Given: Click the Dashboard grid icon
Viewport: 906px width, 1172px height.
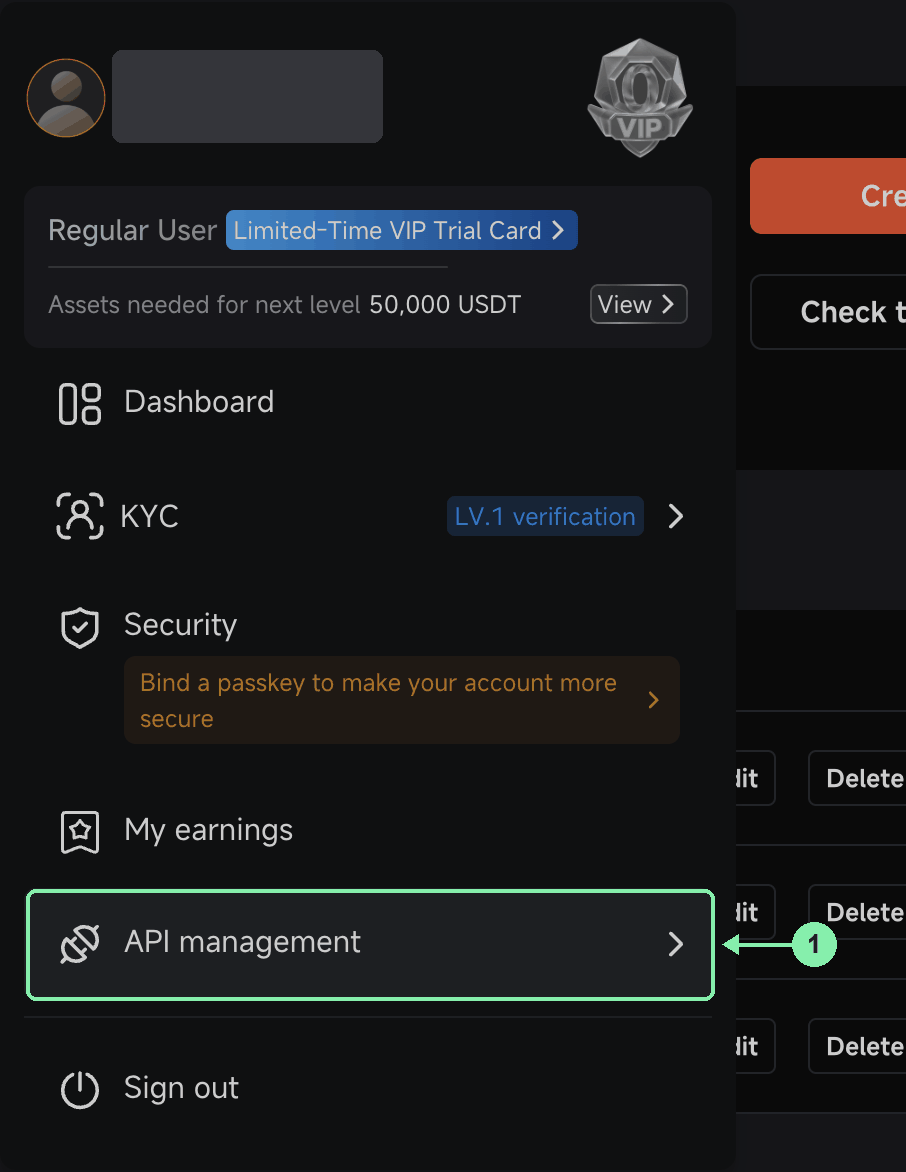Looking at the screenshot, I should [80, 404].
